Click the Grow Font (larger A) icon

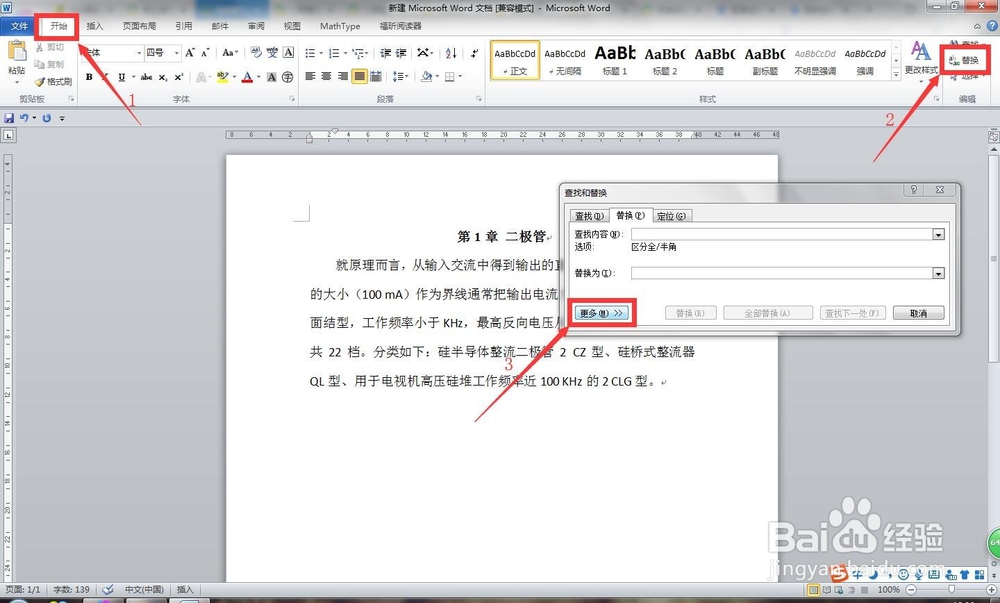pos(190,53)
